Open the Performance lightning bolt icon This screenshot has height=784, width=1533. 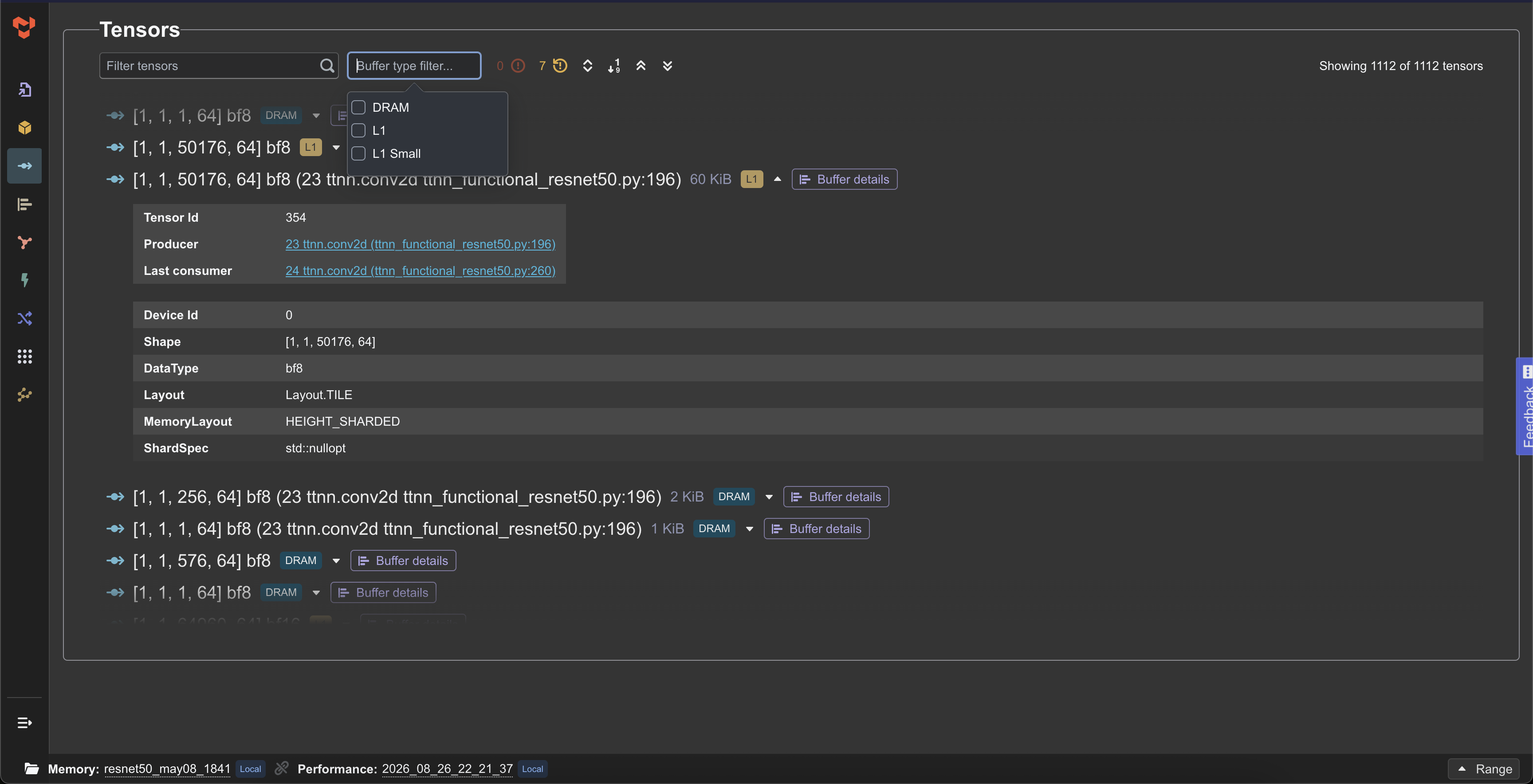(x=24, y=280)
